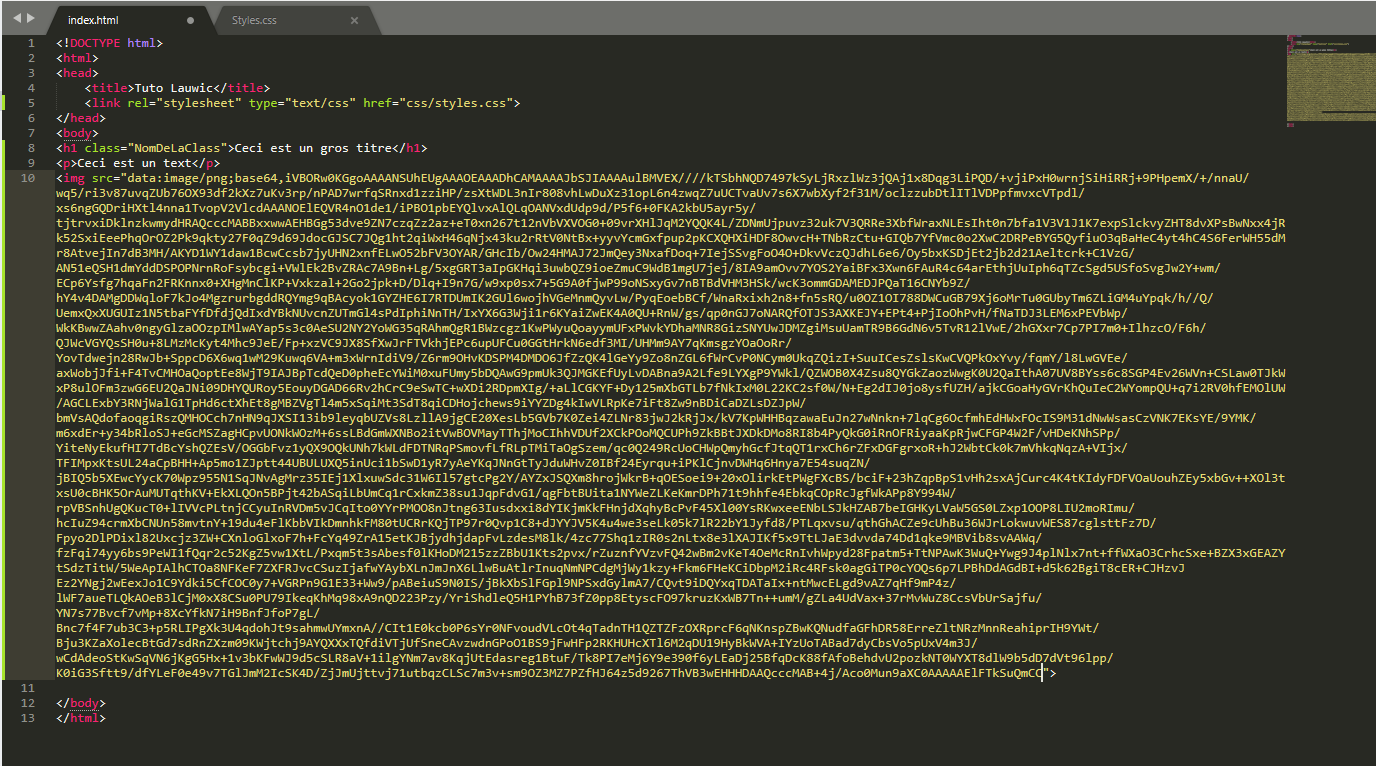This screenshot has height=766, width=1376.
Task: Click the opening "<html>" tag
Action: click(x=77, y=58)
